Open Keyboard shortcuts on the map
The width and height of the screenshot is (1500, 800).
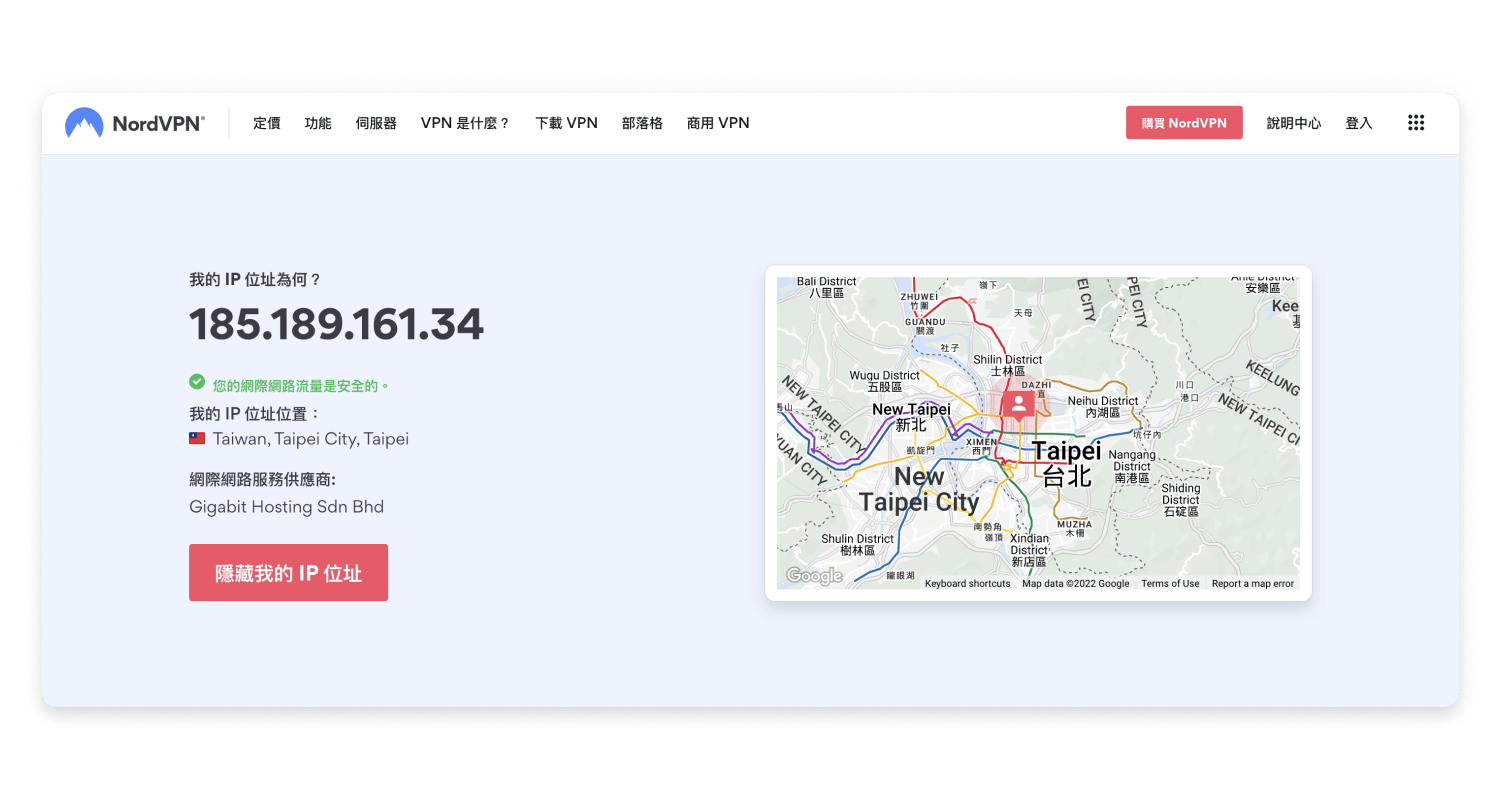click(x=967, y=584)
